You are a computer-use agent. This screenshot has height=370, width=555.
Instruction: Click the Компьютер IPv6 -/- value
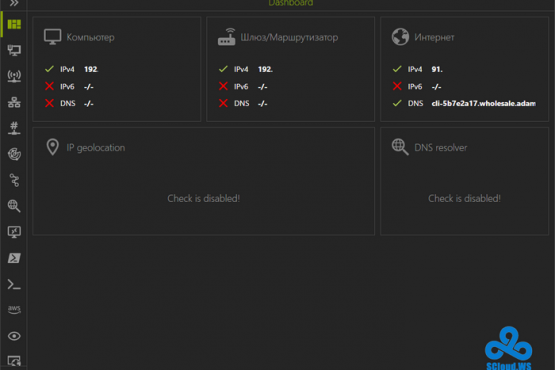click(88, 86)
